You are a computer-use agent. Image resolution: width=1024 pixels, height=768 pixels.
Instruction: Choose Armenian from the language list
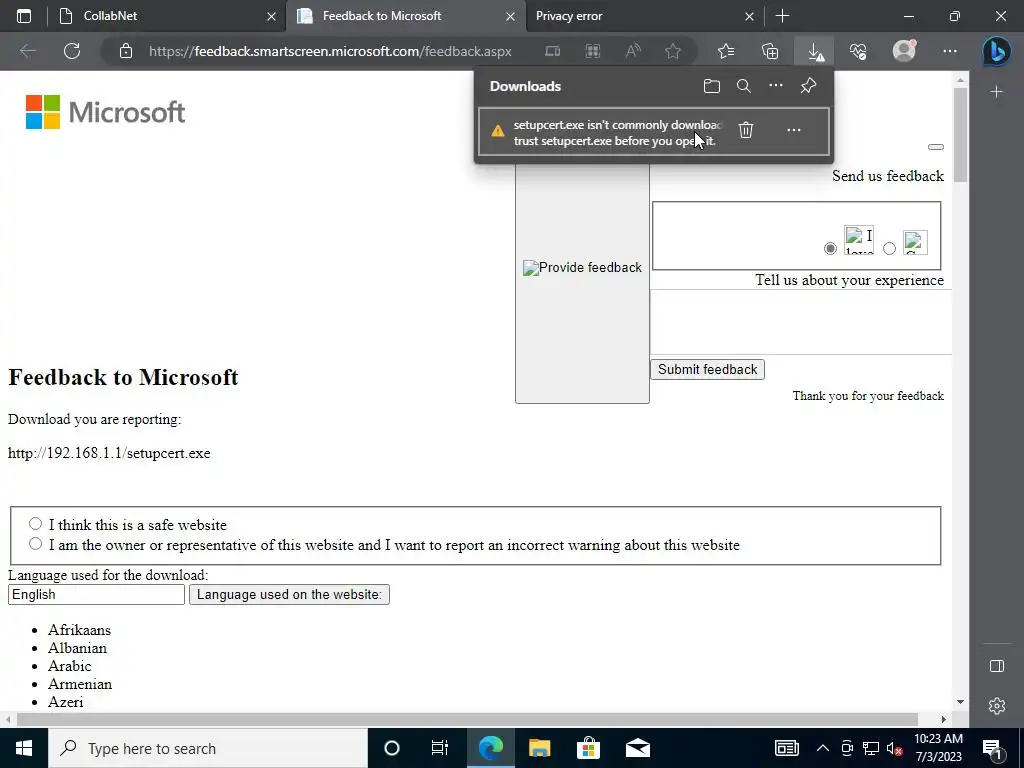point(80,684)
